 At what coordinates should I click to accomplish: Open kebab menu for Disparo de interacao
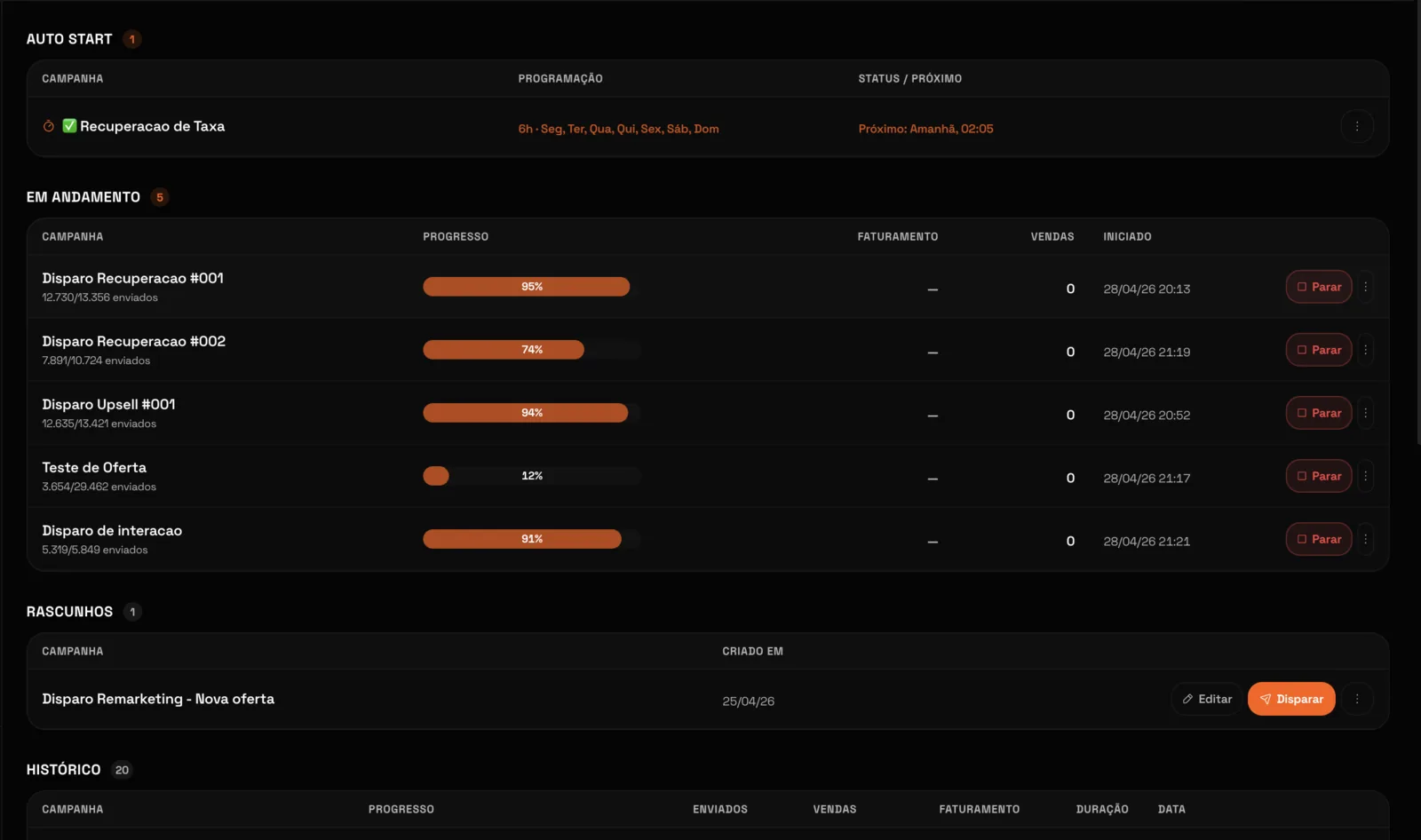point(1365,539)
